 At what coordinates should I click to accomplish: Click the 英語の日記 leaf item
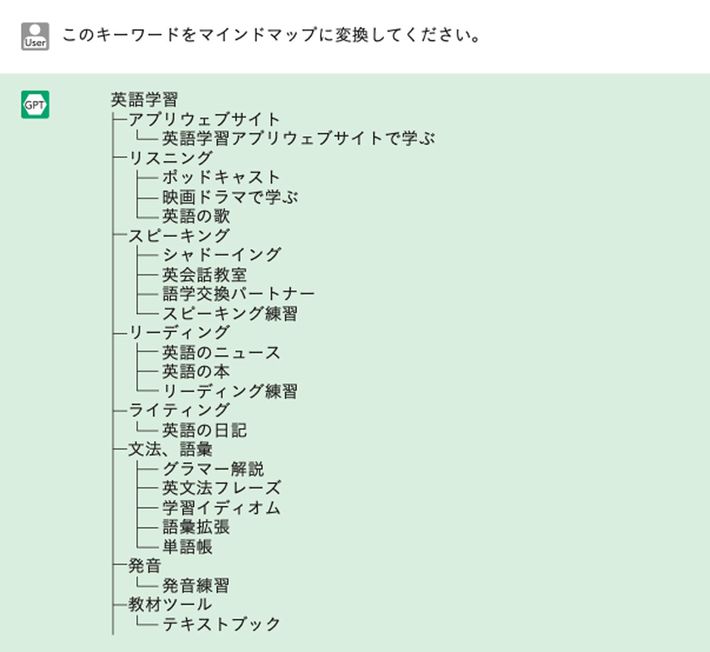tap(205, 431)
